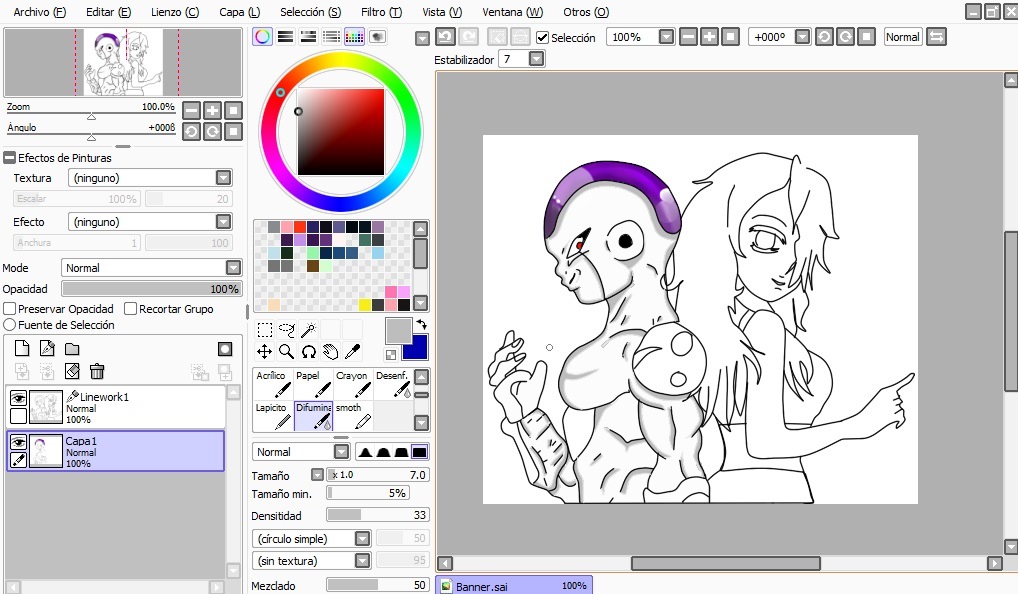The image size is (1018, 594).
Task: Undo the last action in toolbar
Action: click(445, 37)
